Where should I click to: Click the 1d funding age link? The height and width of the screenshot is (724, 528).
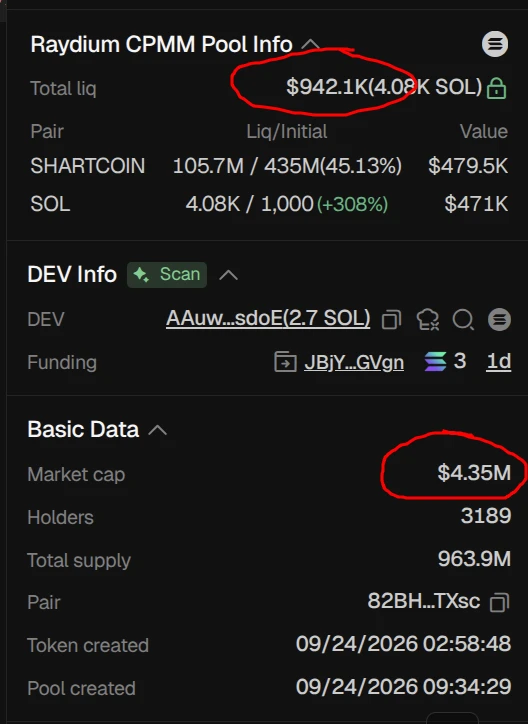pyautogui.click(x=499, y=362)
